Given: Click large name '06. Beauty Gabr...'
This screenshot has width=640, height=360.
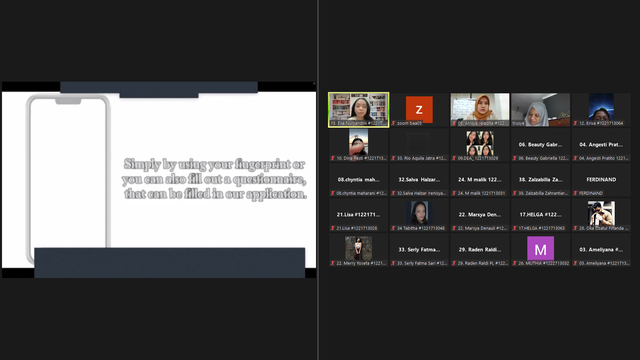Looking at the screenshot, I should pos(540,144).
